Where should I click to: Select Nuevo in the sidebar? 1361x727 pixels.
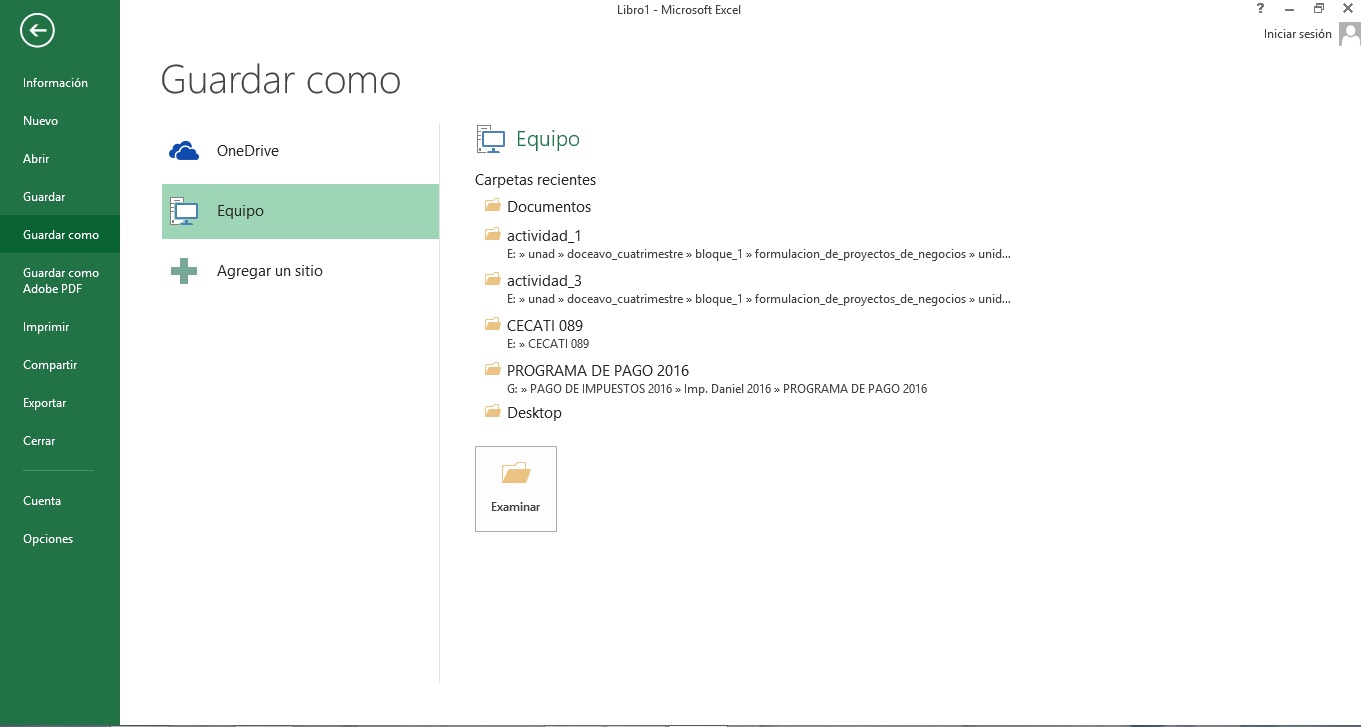tap(41, 121)
